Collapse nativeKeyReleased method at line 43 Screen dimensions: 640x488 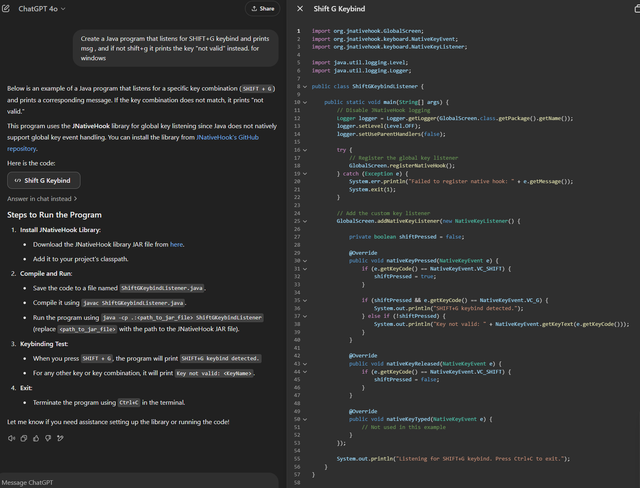click(305, 364)
